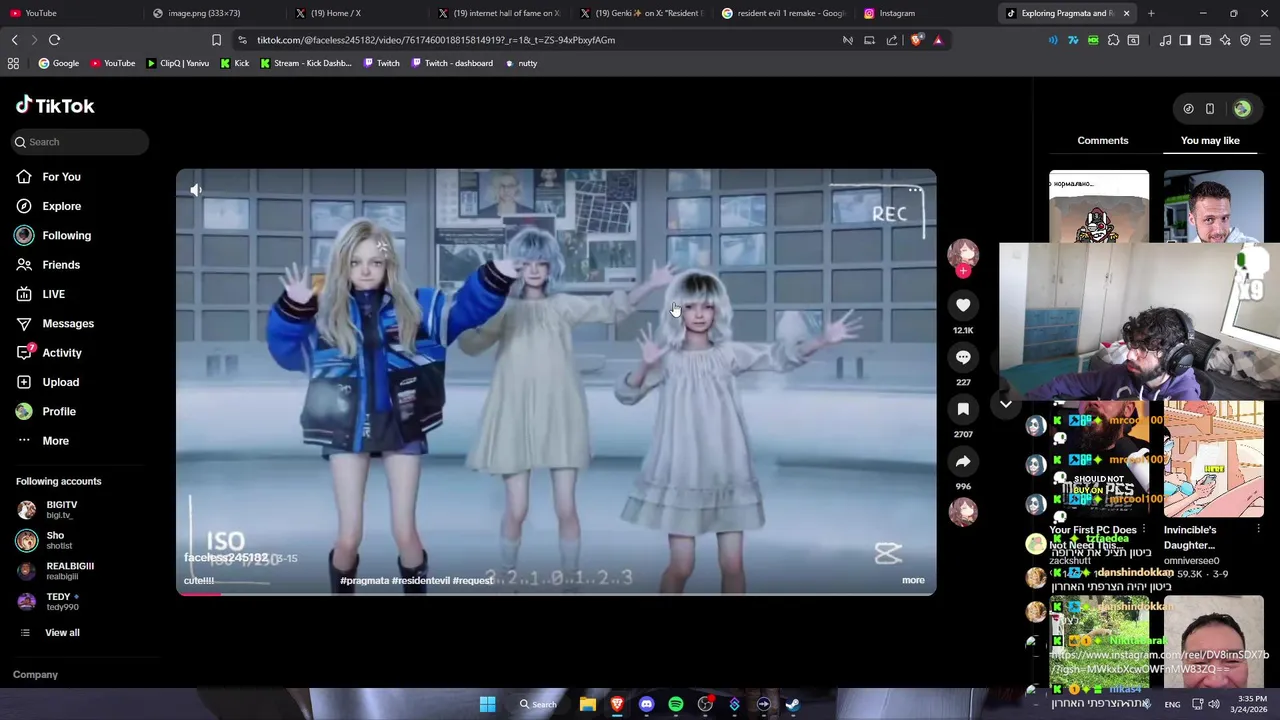Toggle the video mute speaker icon

tap(196, 190)
